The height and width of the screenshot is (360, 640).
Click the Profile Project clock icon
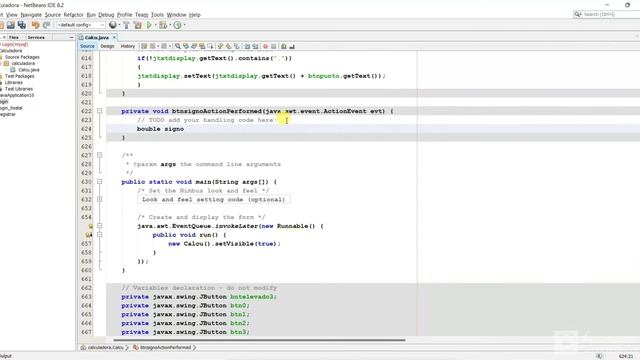[178, 25]
